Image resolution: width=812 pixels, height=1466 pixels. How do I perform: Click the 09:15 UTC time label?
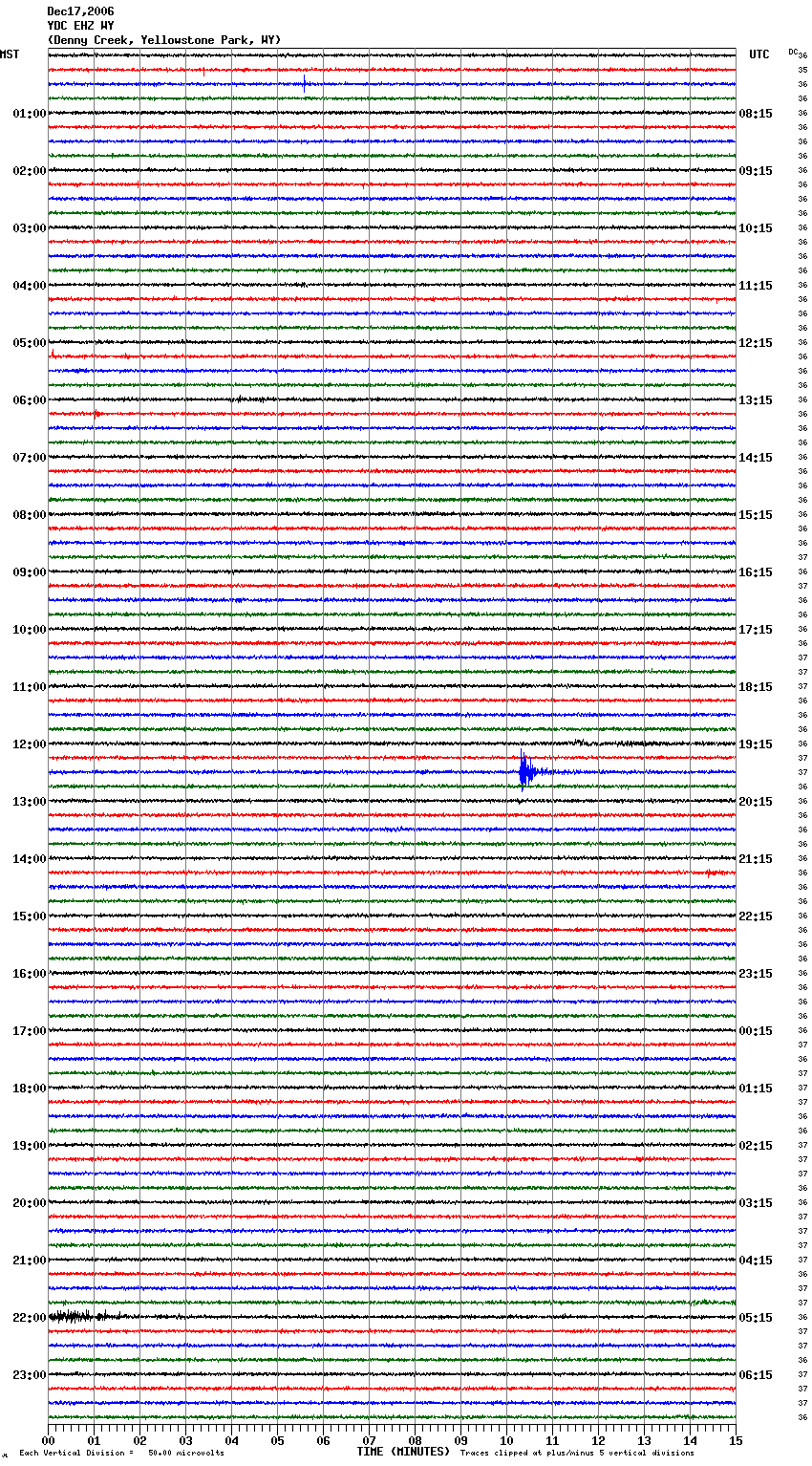coord(756,171)
